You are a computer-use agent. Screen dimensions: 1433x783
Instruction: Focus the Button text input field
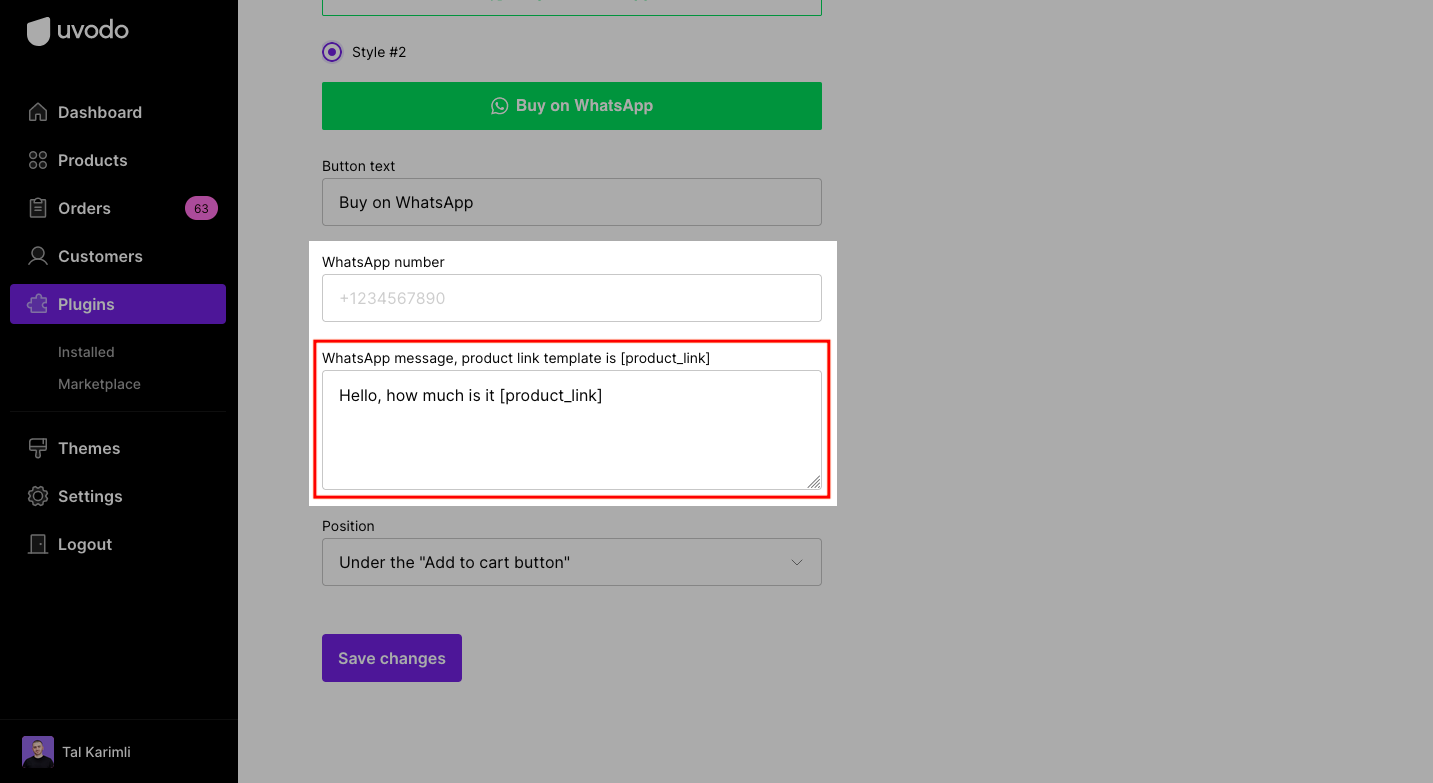572,202
